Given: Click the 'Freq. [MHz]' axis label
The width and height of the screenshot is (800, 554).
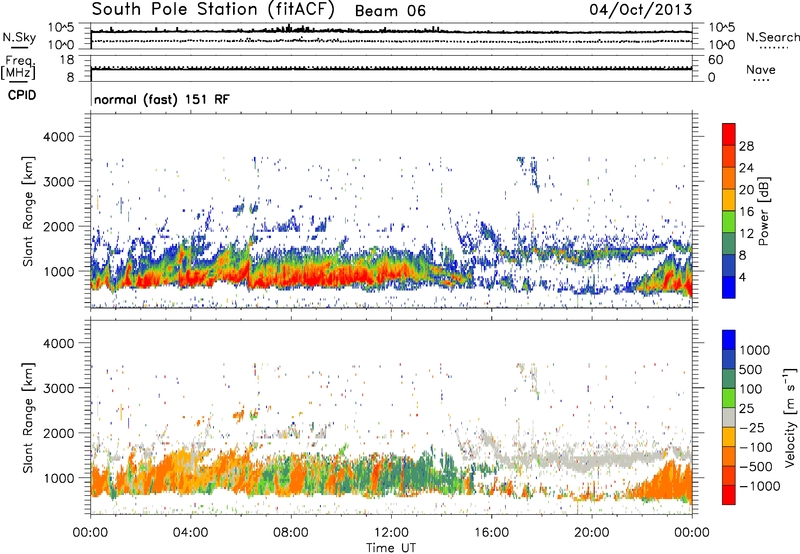Looking at the screenshot, I should 18,68.
